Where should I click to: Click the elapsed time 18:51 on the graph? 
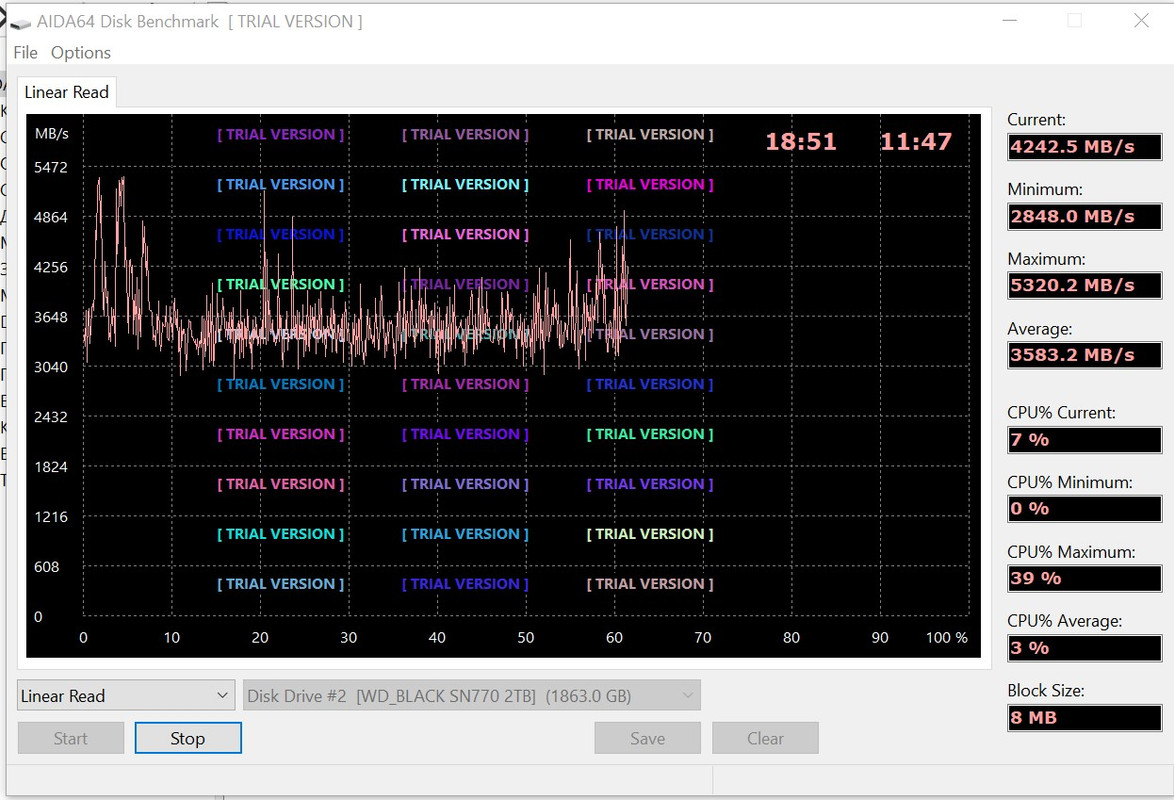(x=800, y=141)
